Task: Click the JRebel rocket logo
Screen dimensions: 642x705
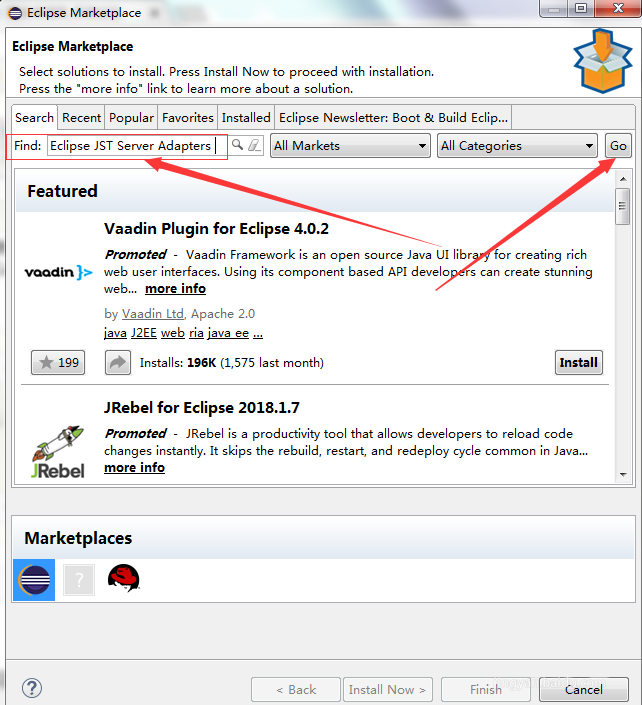Action: (58, 452)
